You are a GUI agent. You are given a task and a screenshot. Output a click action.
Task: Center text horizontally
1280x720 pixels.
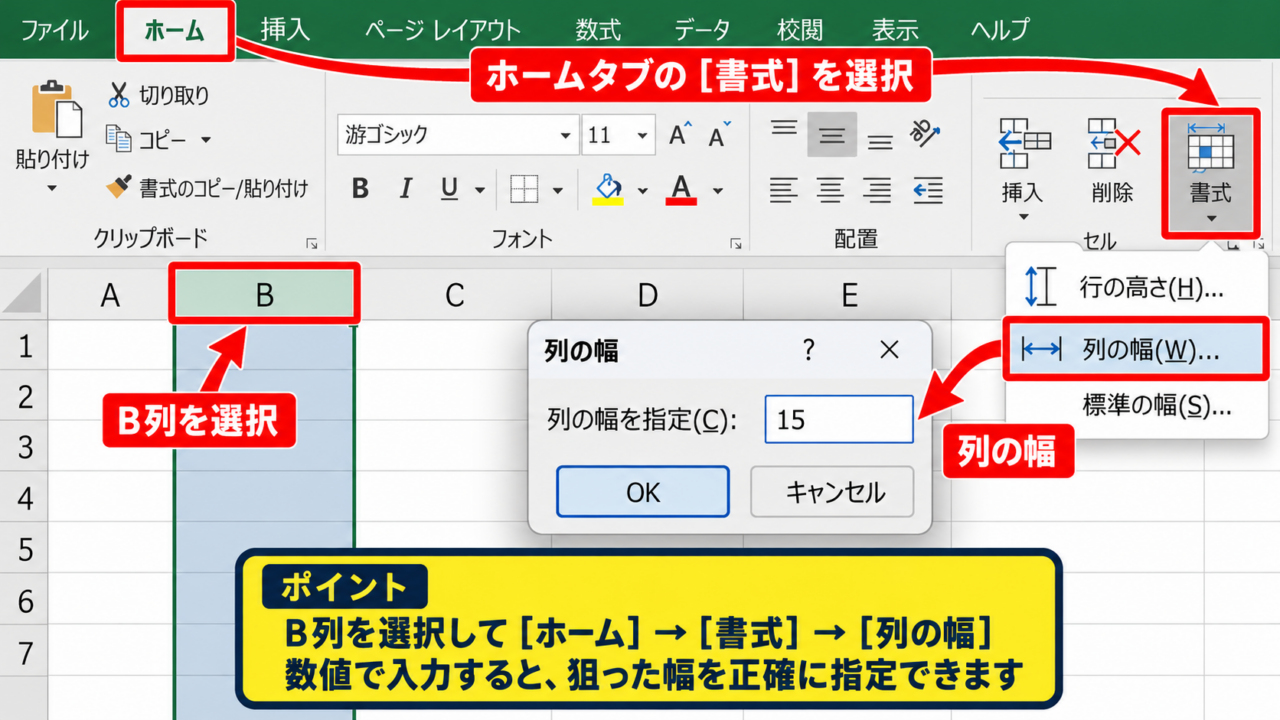830,189
